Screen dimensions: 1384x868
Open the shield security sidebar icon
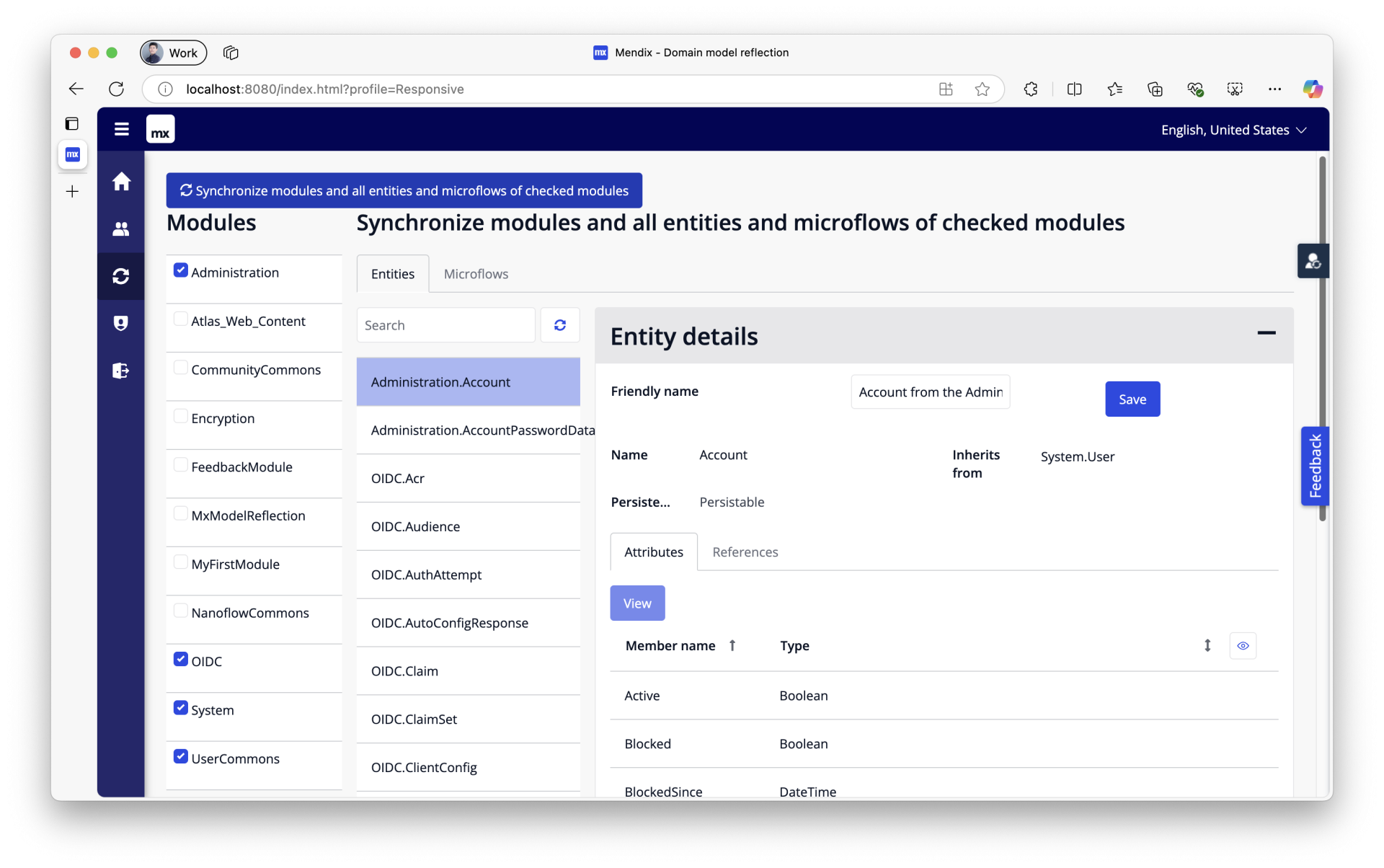click(121, 323)
